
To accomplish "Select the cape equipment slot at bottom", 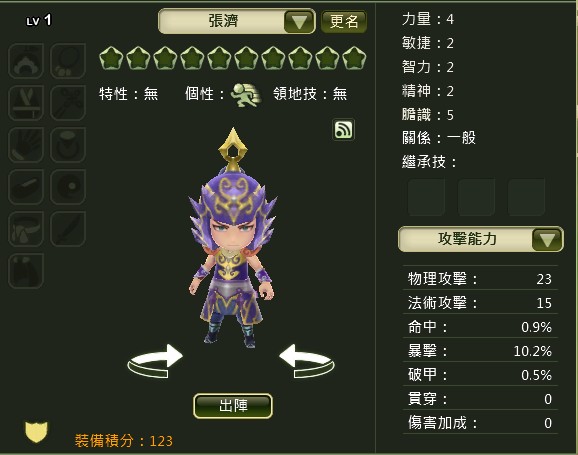I will coord(26,271).
